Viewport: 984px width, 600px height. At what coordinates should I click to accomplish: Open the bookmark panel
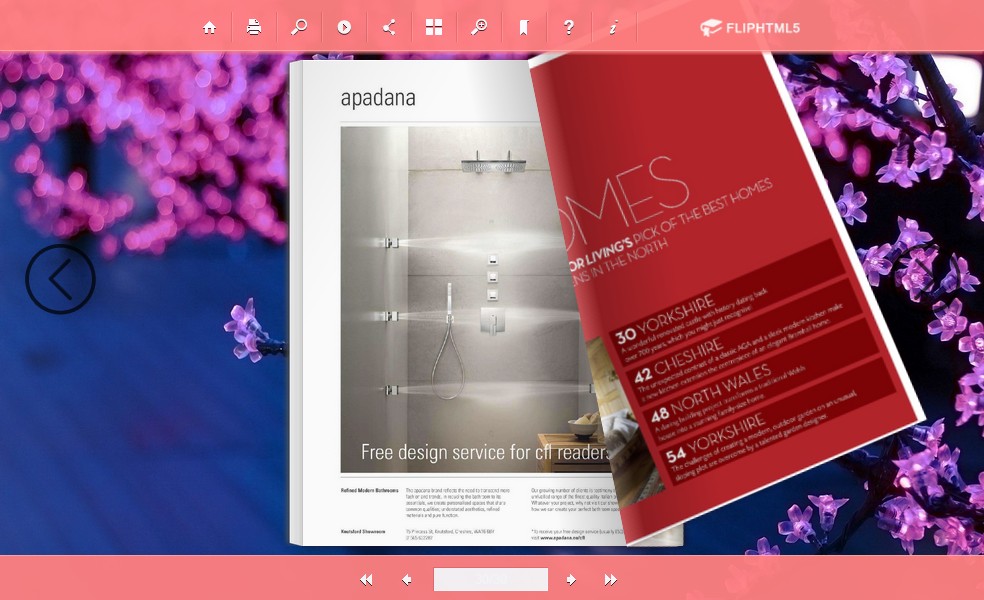point(523,28)
